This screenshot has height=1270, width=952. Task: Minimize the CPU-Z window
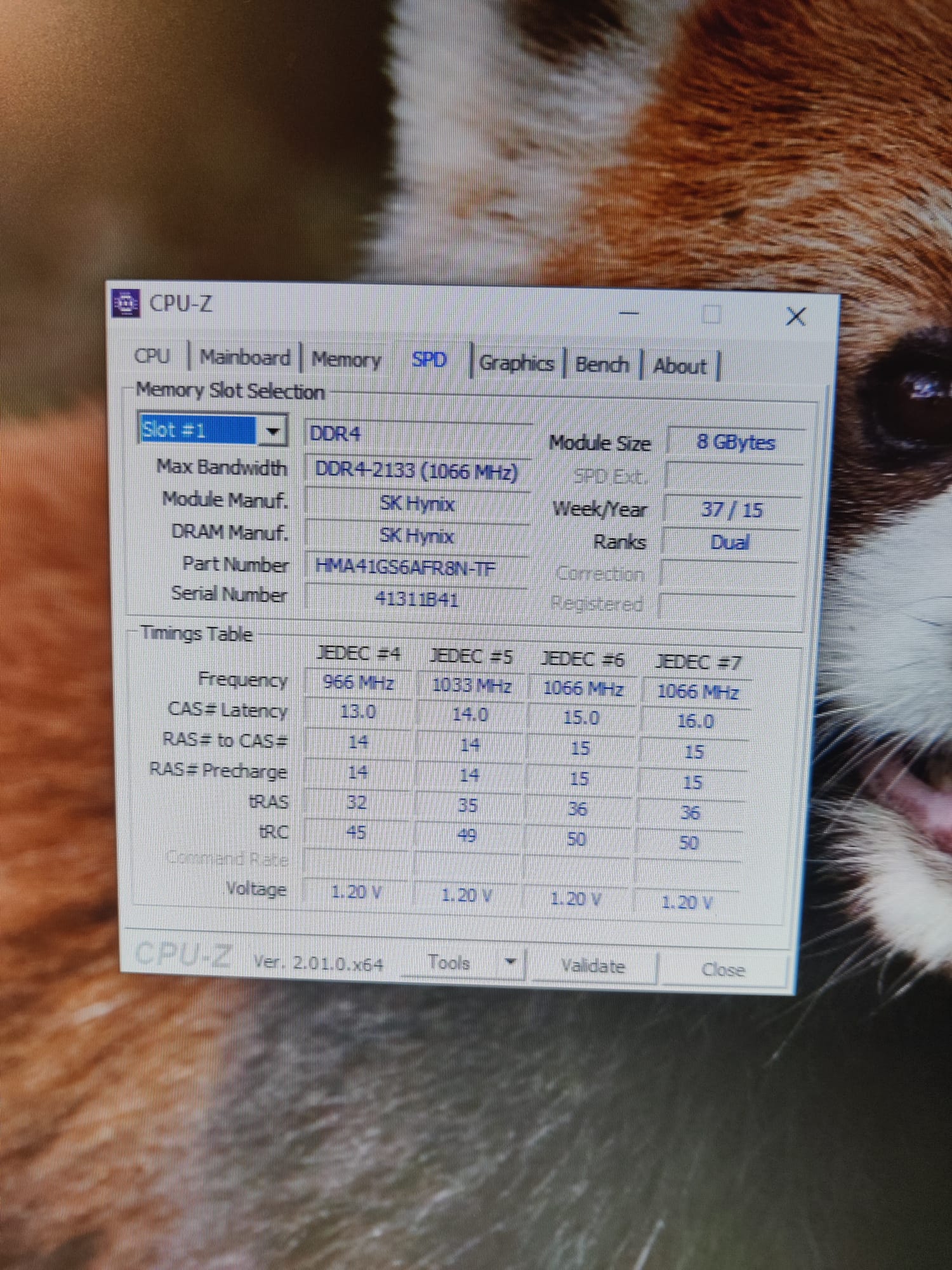[x=628, y=312]
